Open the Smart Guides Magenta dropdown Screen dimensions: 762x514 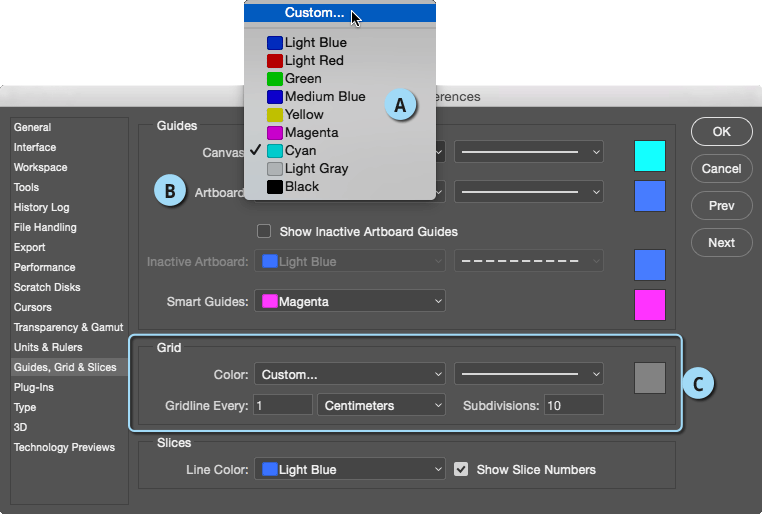[350, 301]
